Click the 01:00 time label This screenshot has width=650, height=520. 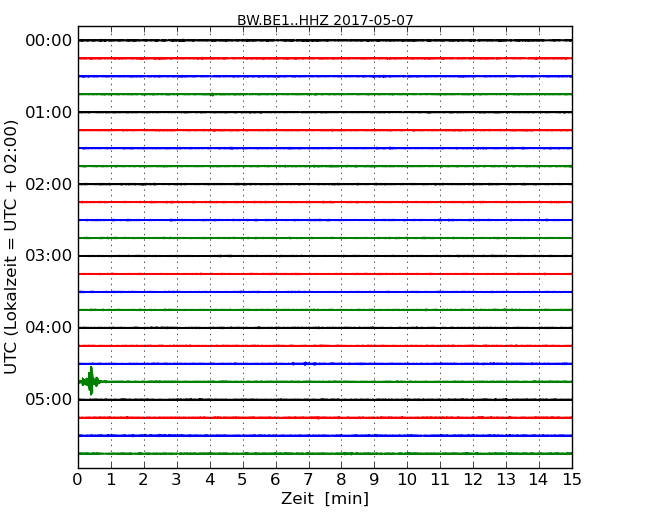49,112
